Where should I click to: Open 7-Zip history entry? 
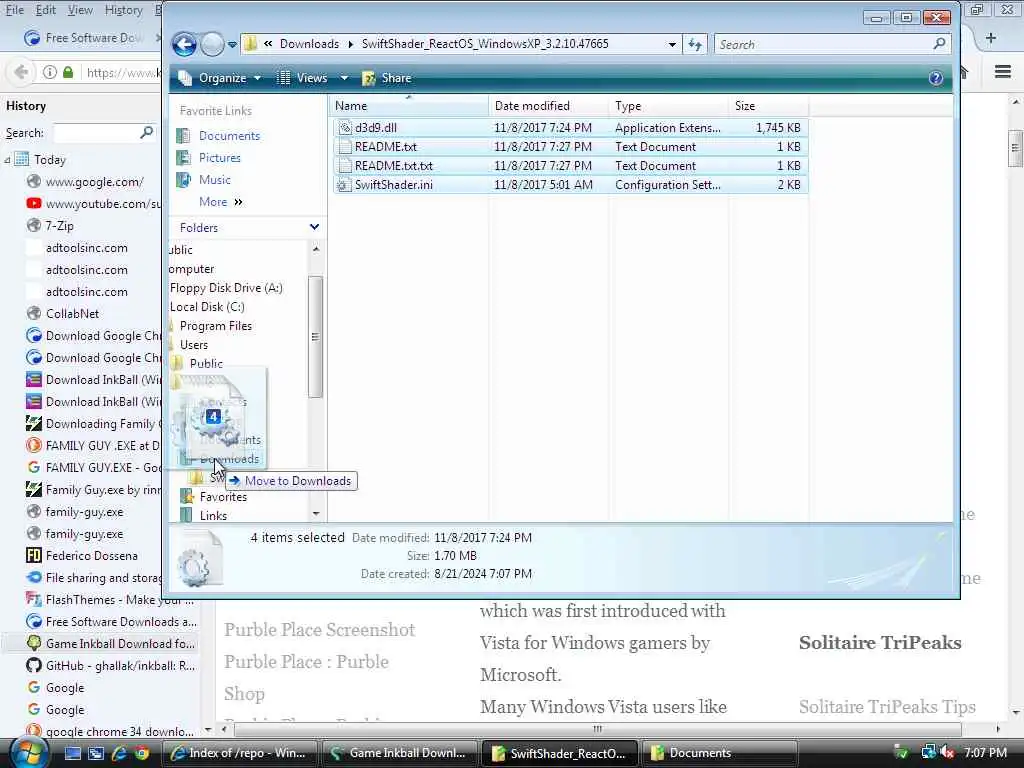click(x=59, y=226)
